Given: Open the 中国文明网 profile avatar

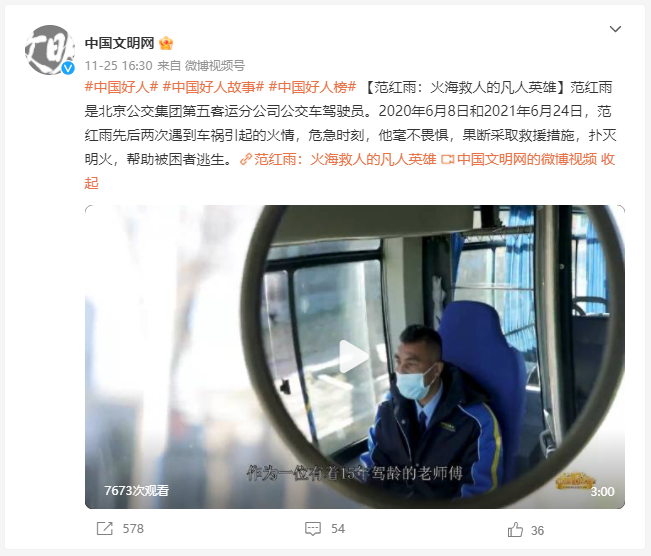Looking at the screenshot, I should tap(50, 50).
